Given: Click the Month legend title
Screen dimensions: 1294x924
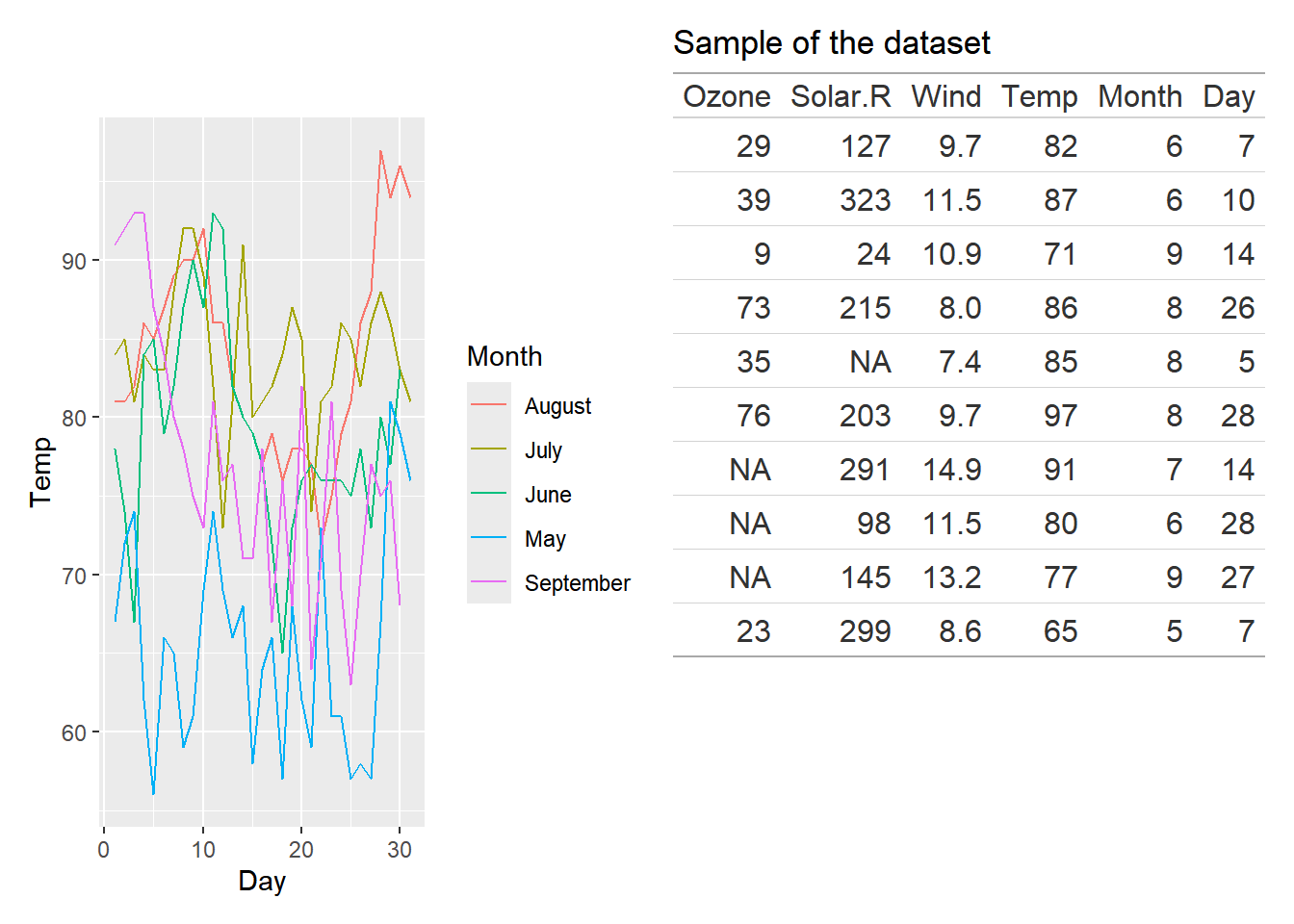Looking at the screenshot, I should point(505,356).
